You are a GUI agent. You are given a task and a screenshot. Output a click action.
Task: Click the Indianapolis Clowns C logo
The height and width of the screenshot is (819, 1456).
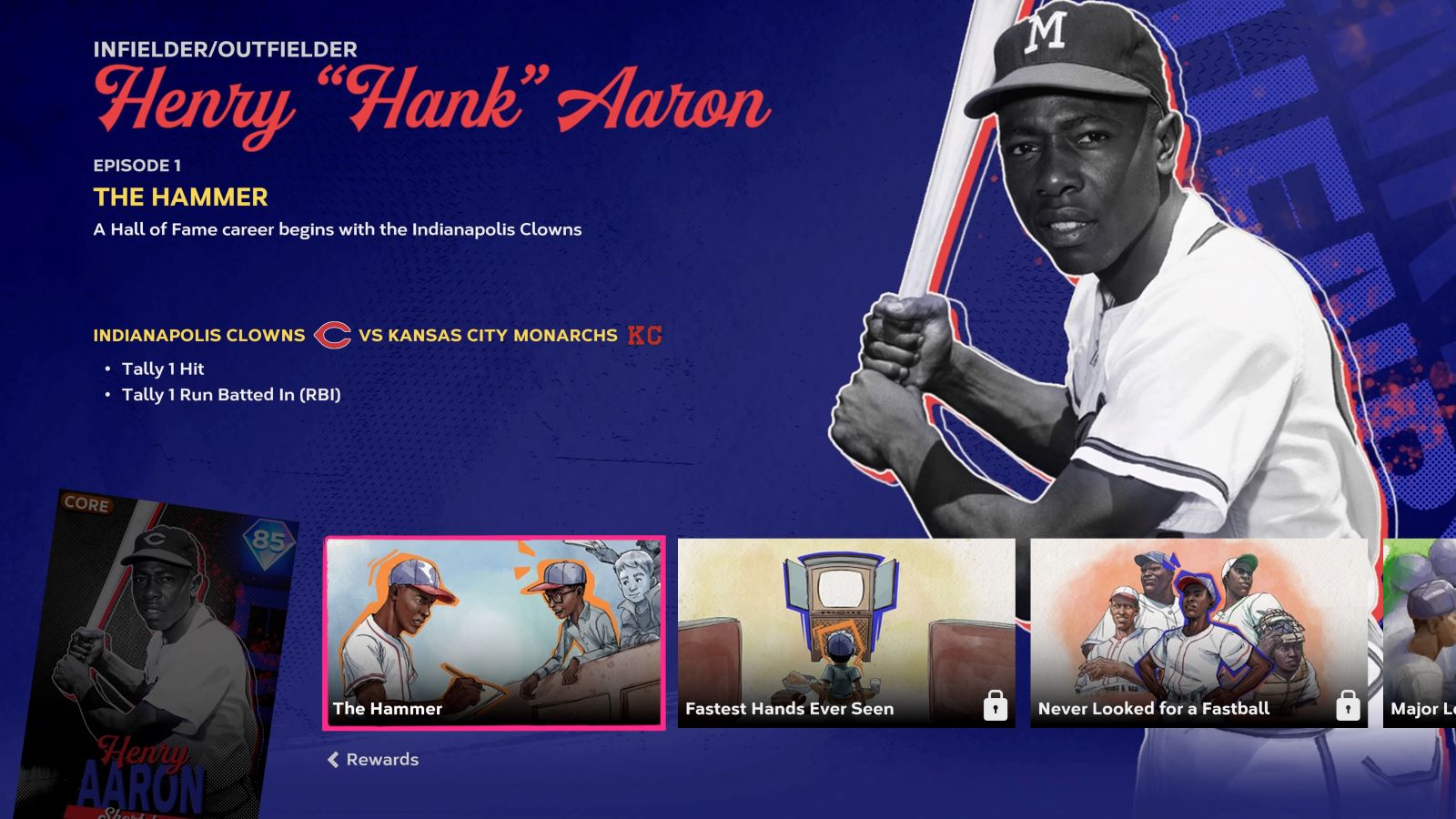pyautogui.click(x=332, y=335)
